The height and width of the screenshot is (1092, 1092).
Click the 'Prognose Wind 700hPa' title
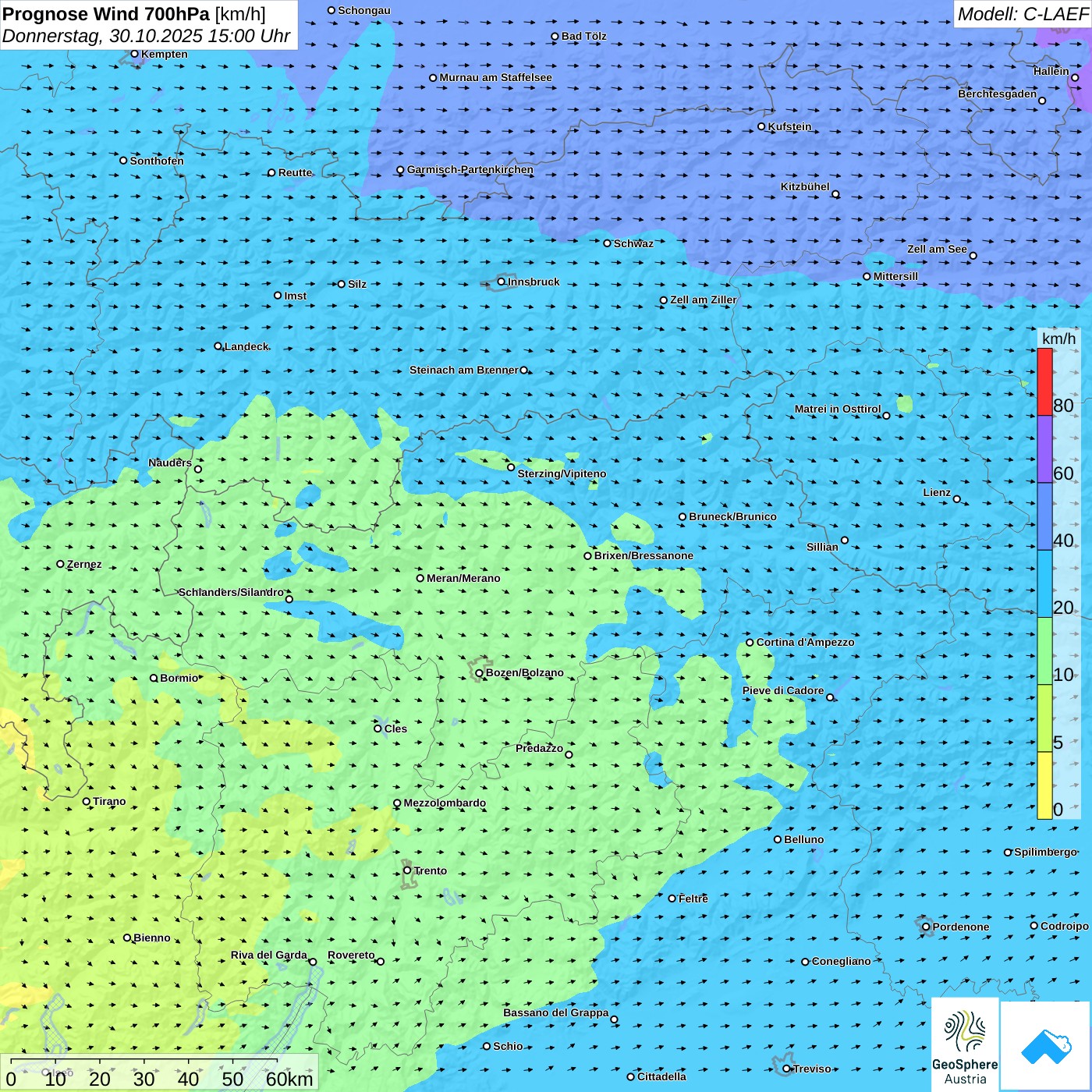(x=107, y=14)
